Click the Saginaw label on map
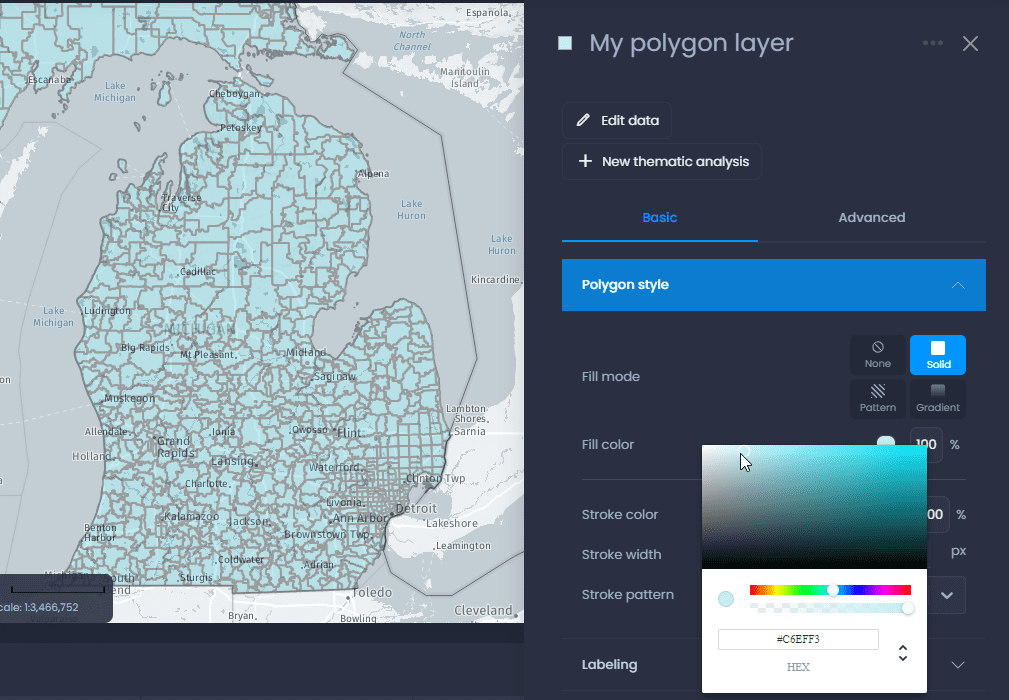 (334, 376)
